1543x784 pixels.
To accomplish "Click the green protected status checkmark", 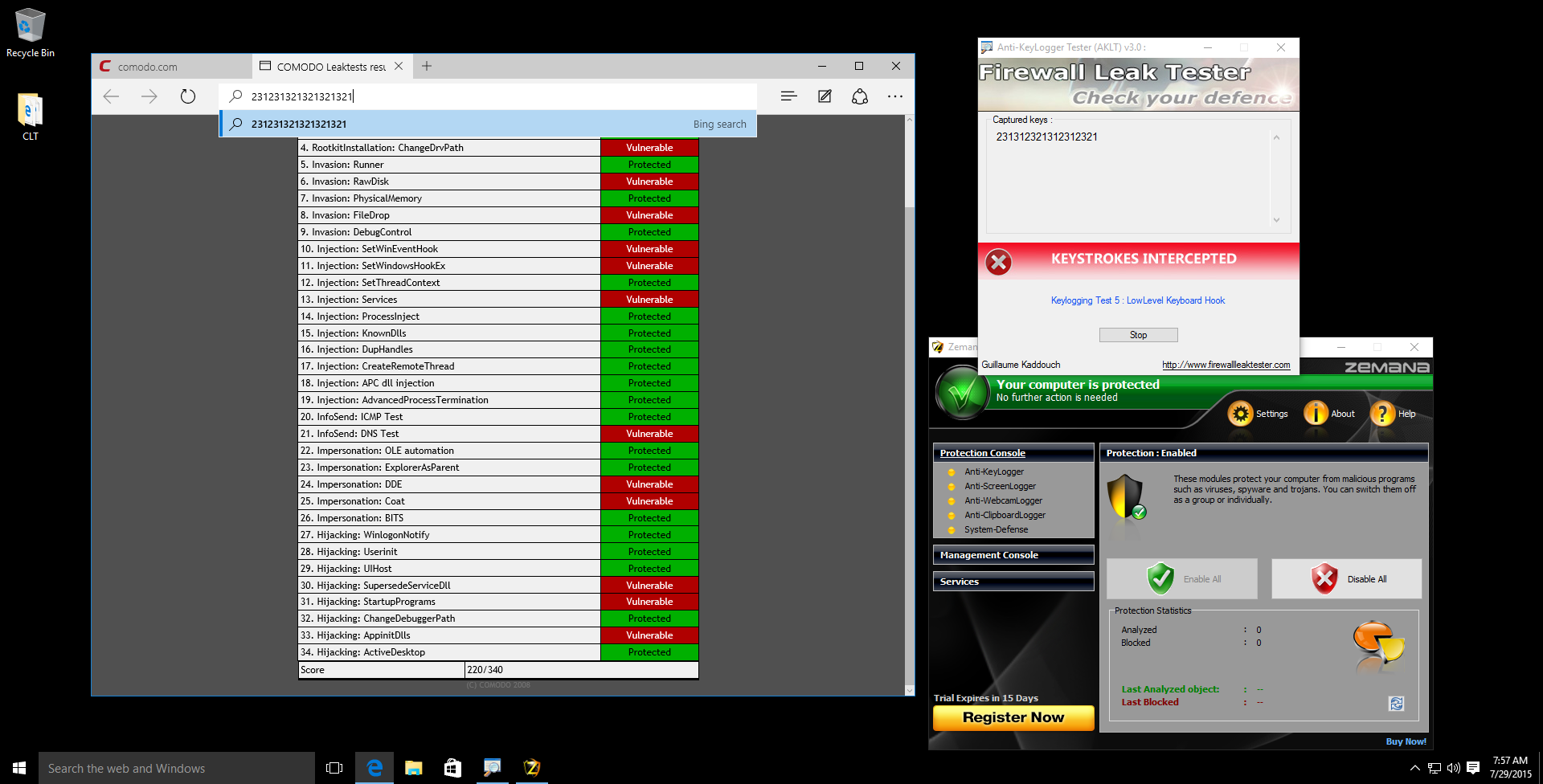I will pos(962,393).
